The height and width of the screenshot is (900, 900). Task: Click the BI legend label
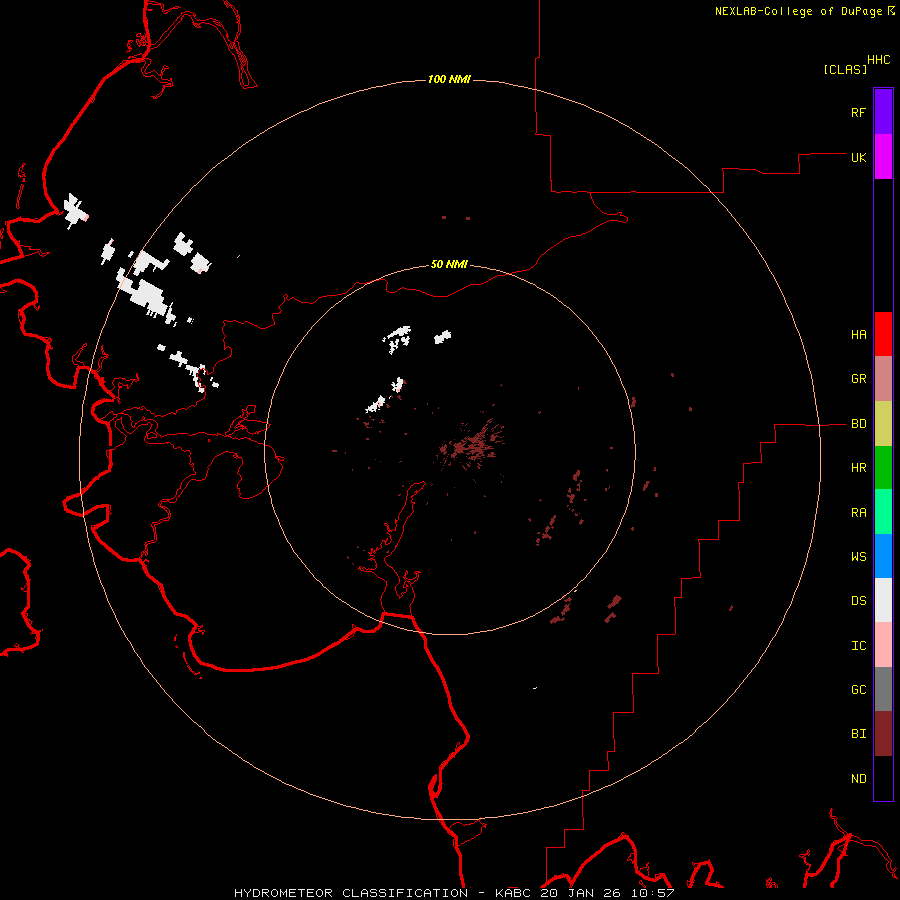point(858,734)
